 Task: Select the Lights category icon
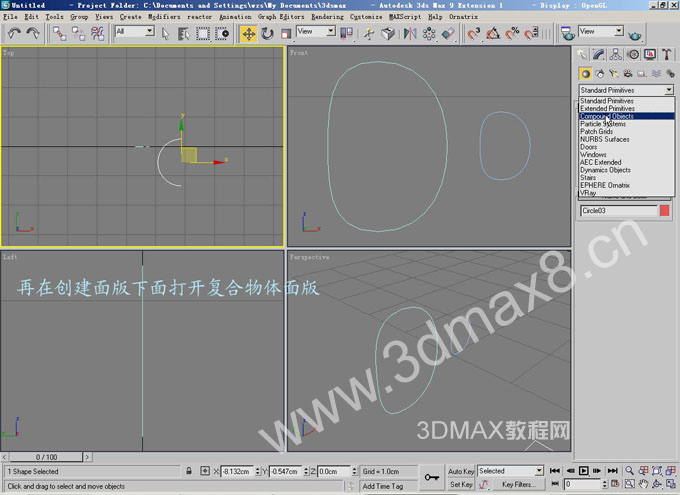pyautogui.click(x=614, y=74)
